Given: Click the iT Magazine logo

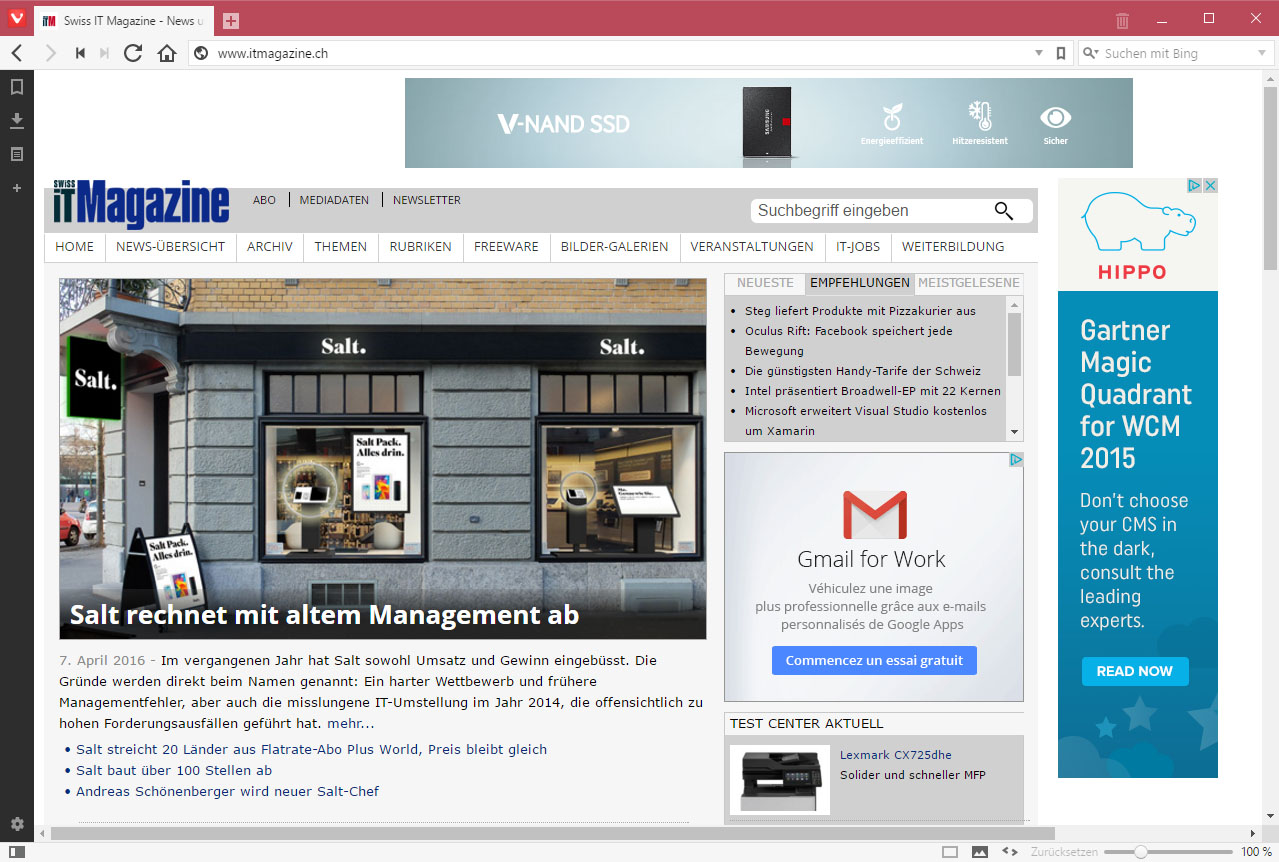Looking at the screenshot, I should pyautogui.click(x=142, y=205).
